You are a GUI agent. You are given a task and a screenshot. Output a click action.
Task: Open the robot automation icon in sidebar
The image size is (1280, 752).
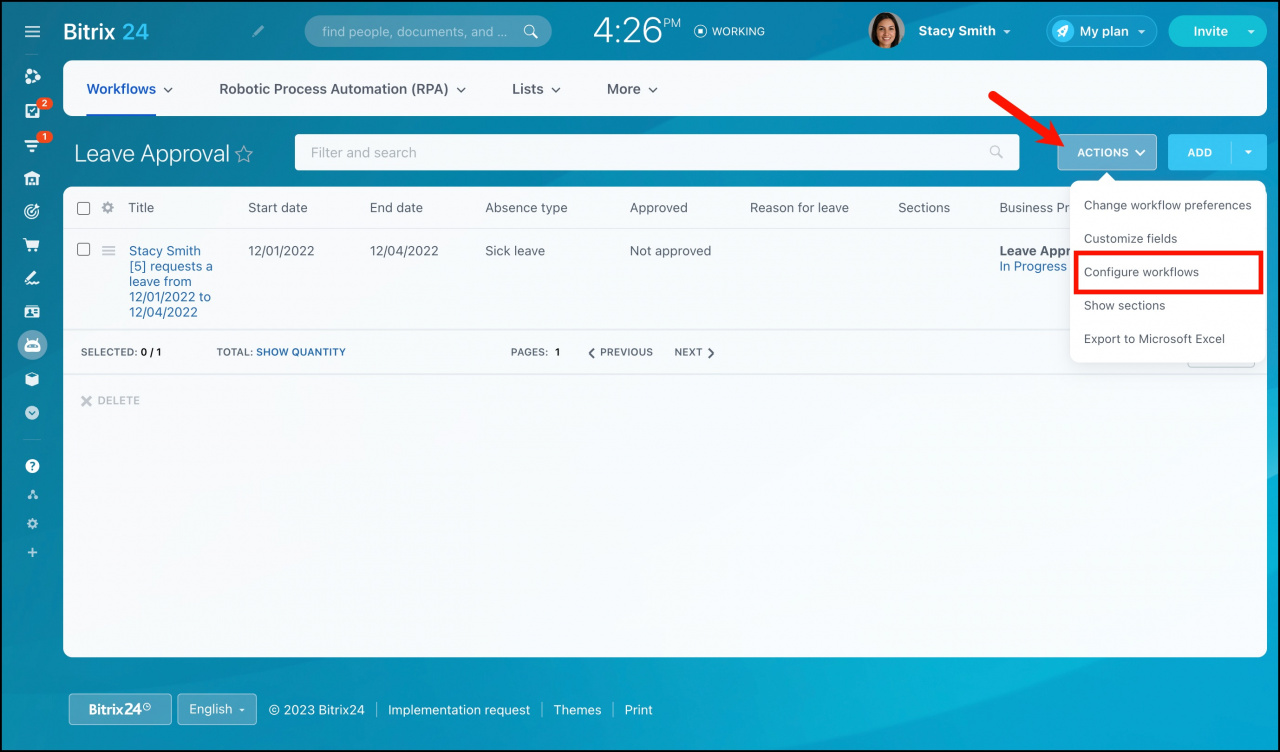click(32, 345)
